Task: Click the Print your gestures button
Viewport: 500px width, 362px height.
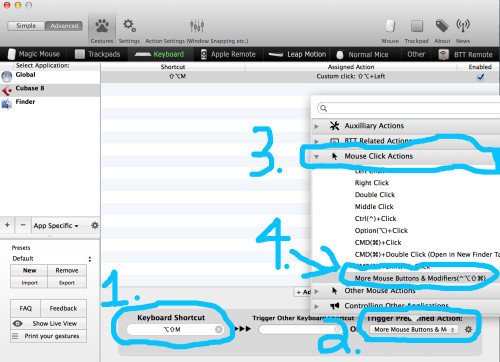Action: (x=49, y=336)
